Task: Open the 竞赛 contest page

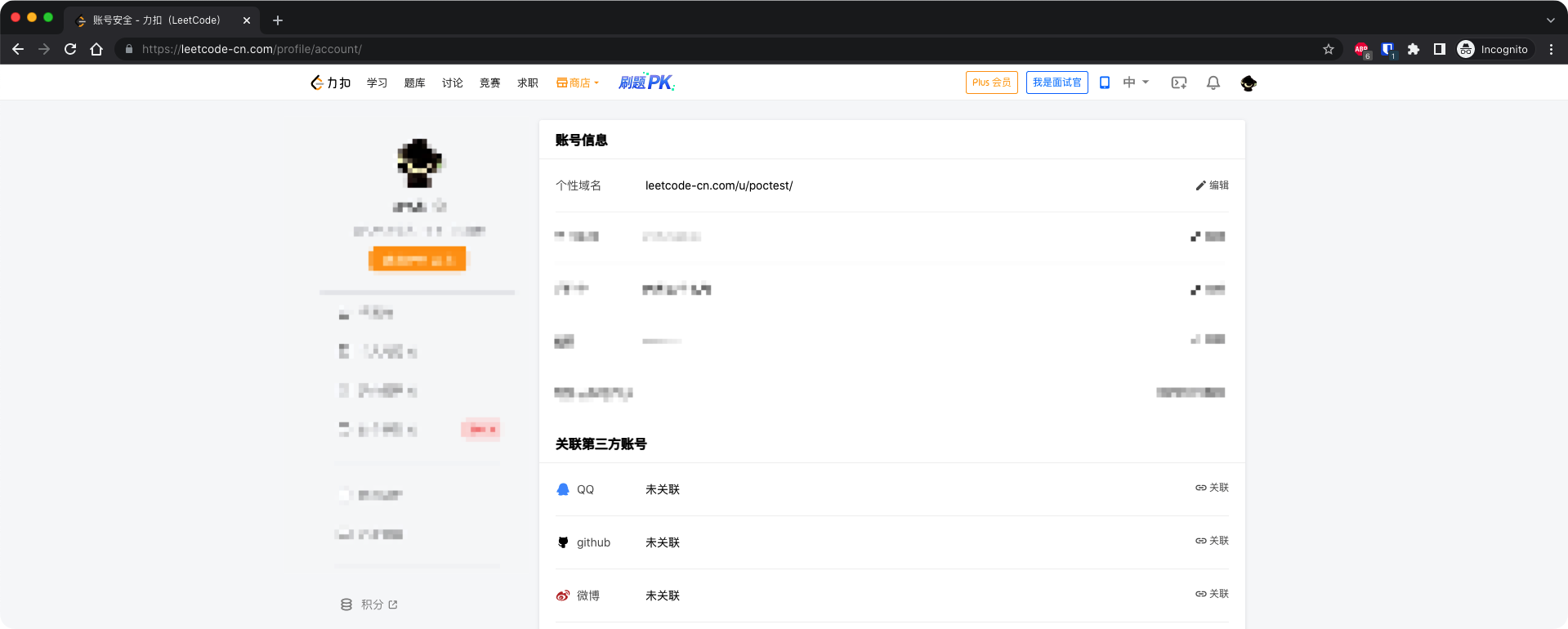Action: [x=489, y=83]
